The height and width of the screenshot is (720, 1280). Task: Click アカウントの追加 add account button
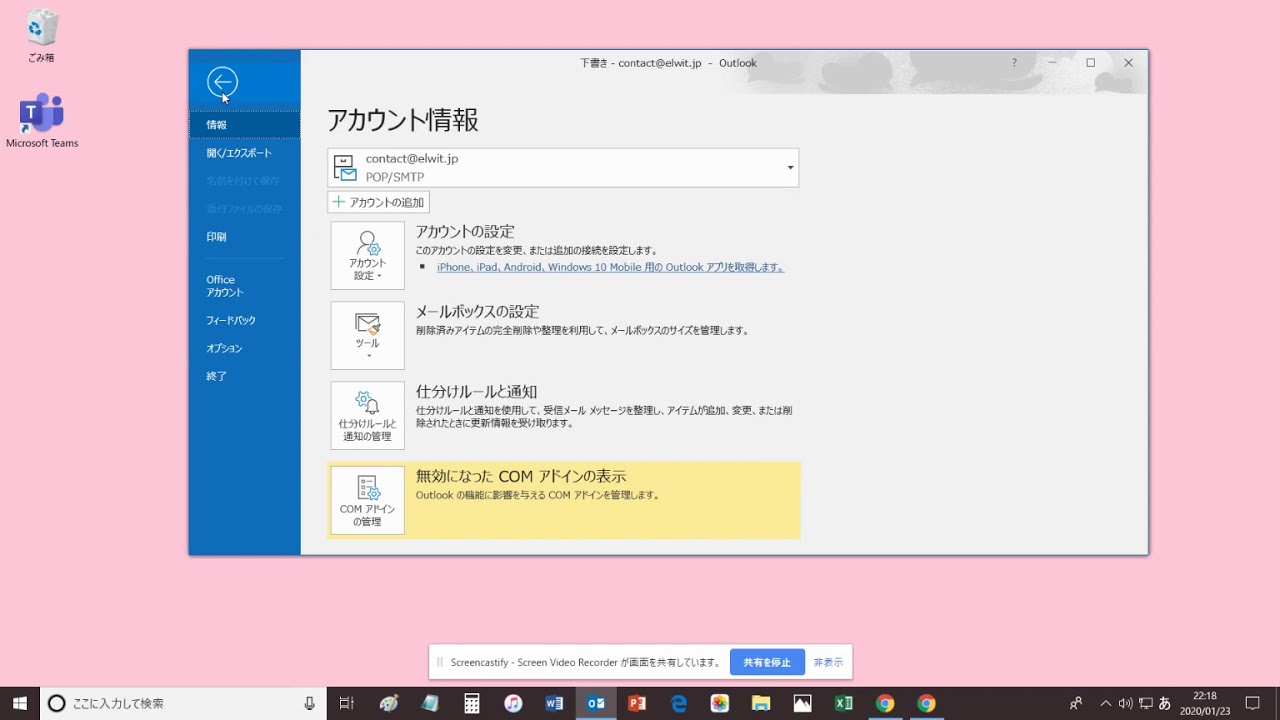(x=378, y=202)
